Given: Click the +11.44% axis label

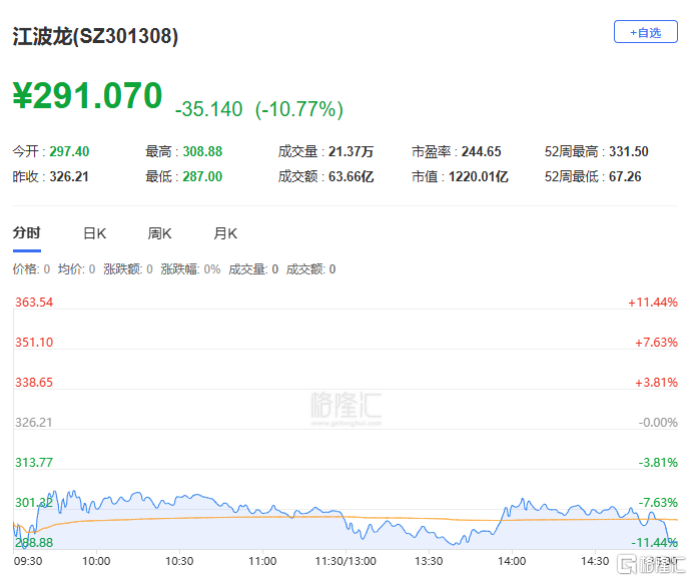Looking at the screenshot, I should pos(653,302).
